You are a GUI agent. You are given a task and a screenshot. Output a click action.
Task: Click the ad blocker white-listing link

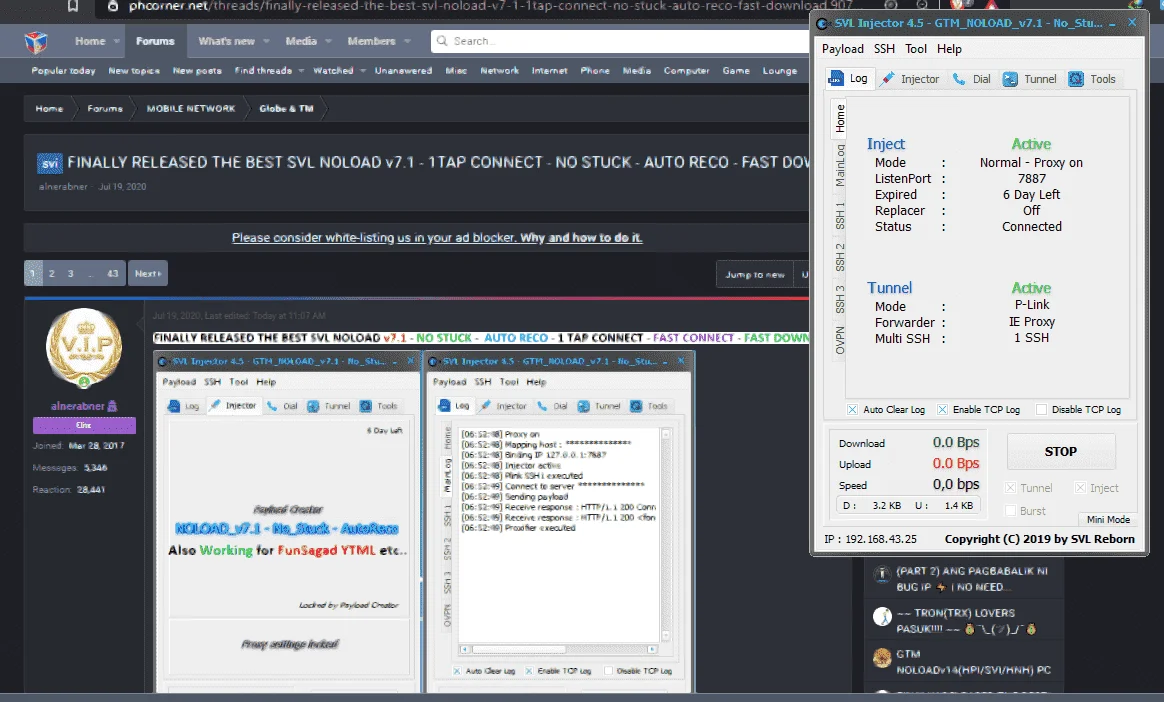[436, 237]
